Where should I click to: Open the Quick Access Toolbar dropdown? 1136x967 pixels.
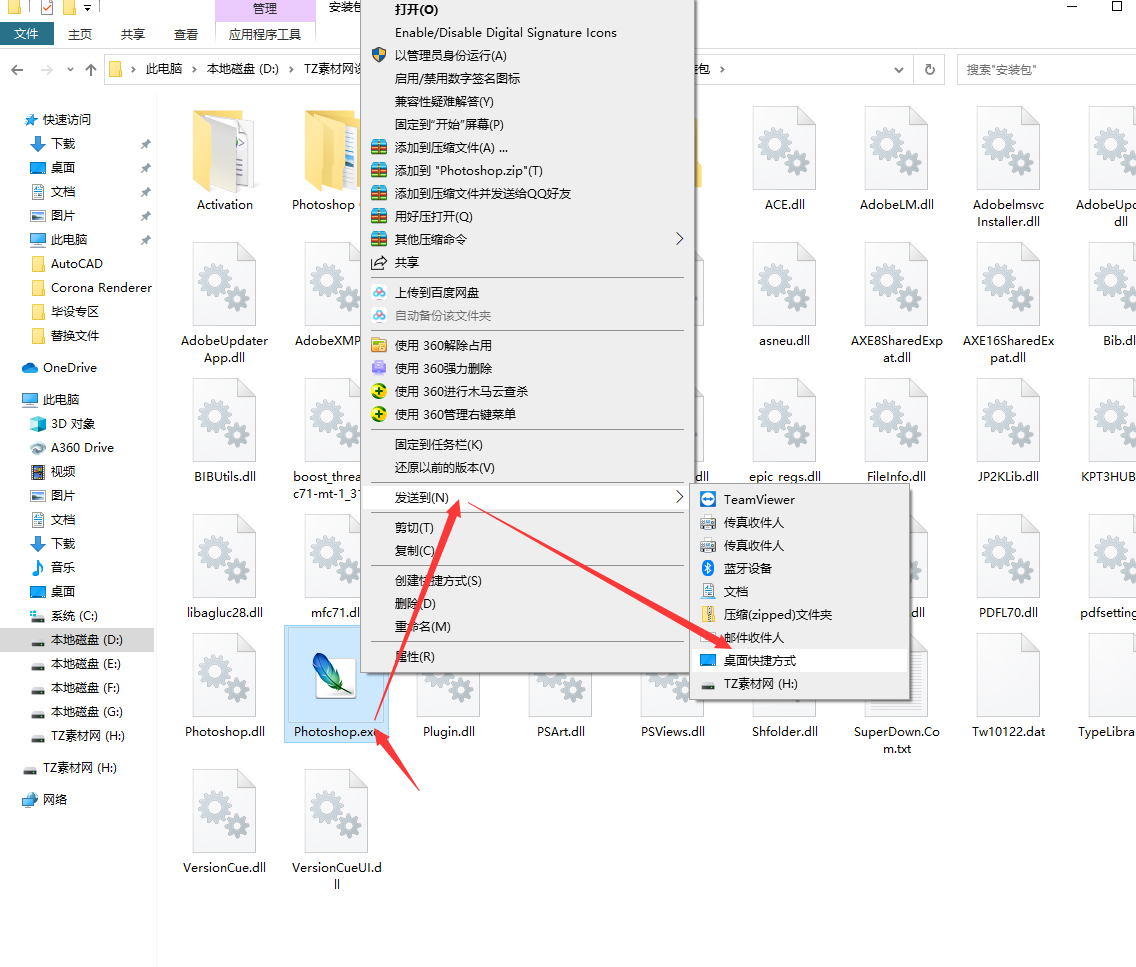(87, 8)
